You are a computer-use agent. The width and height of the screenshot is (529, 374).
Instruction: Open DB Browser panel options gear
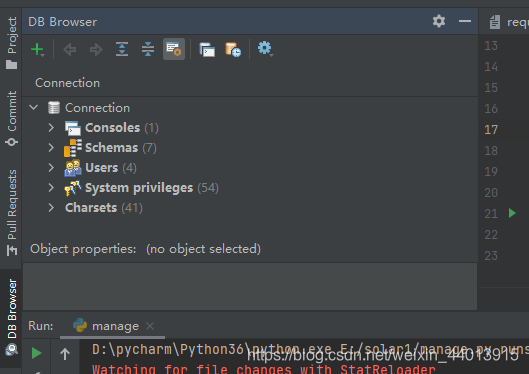click(x=439, y=21)
